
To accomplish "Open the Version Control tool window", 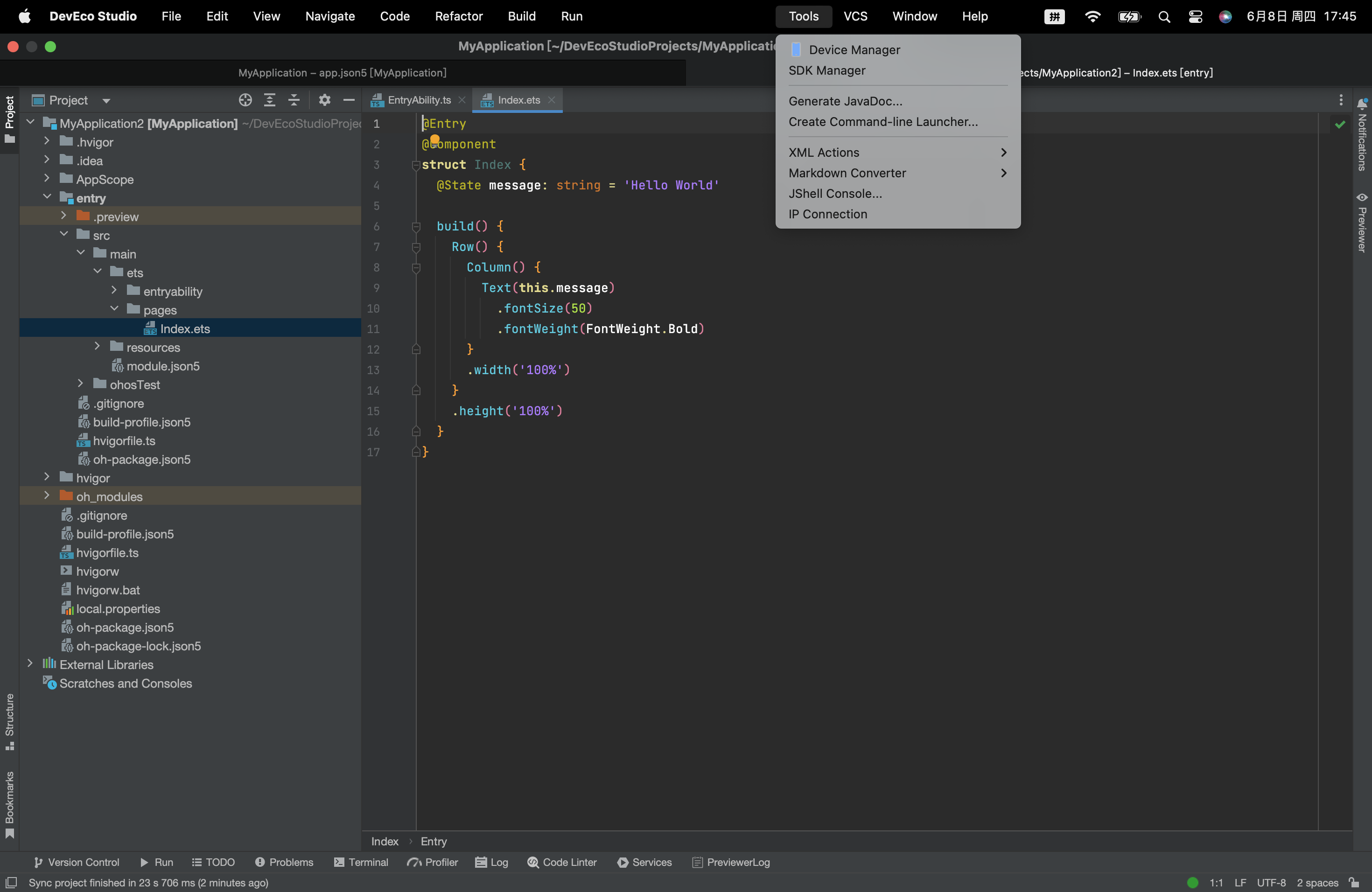I will coord(77,862).
